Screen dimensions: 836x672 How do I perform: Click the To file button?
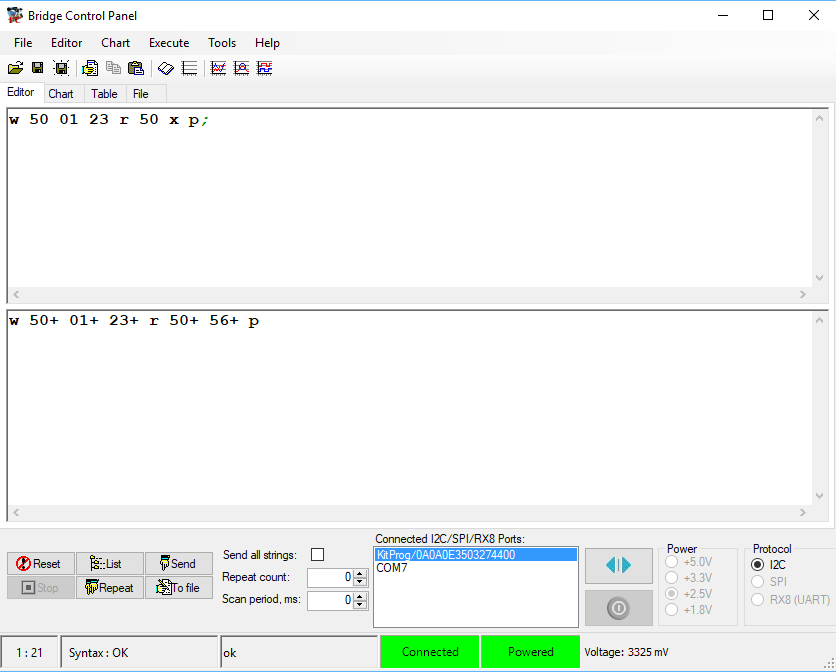click(179, 588)
